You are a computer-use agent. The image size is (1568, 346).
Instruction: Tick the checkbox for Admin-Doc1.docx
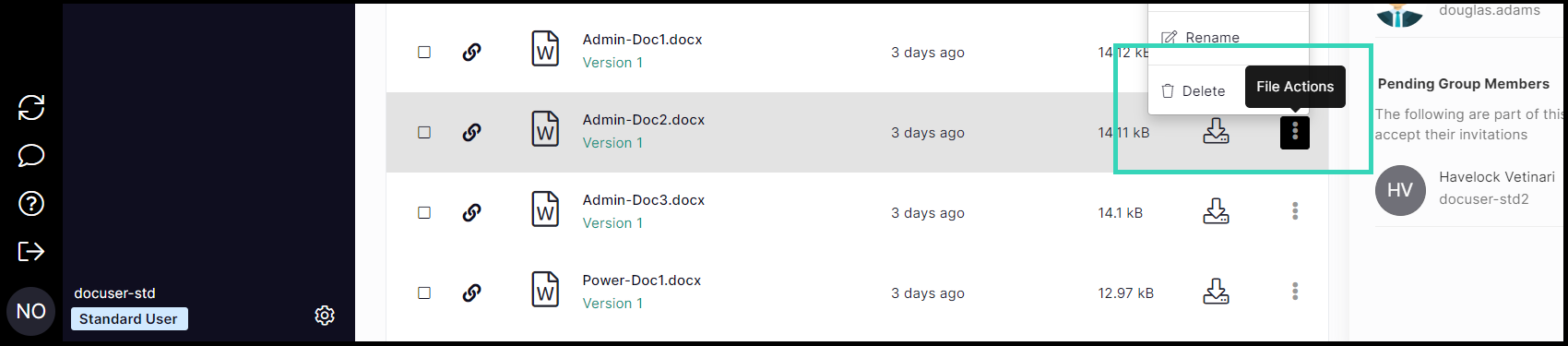click(424, 52)
